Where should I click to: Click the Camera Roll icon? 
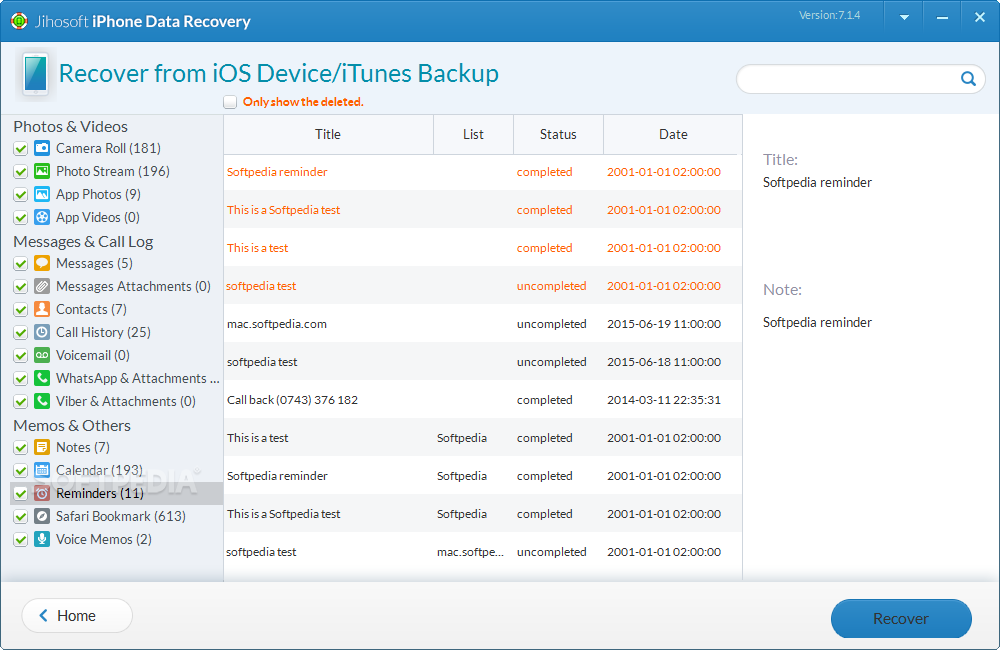pos(42,149)
